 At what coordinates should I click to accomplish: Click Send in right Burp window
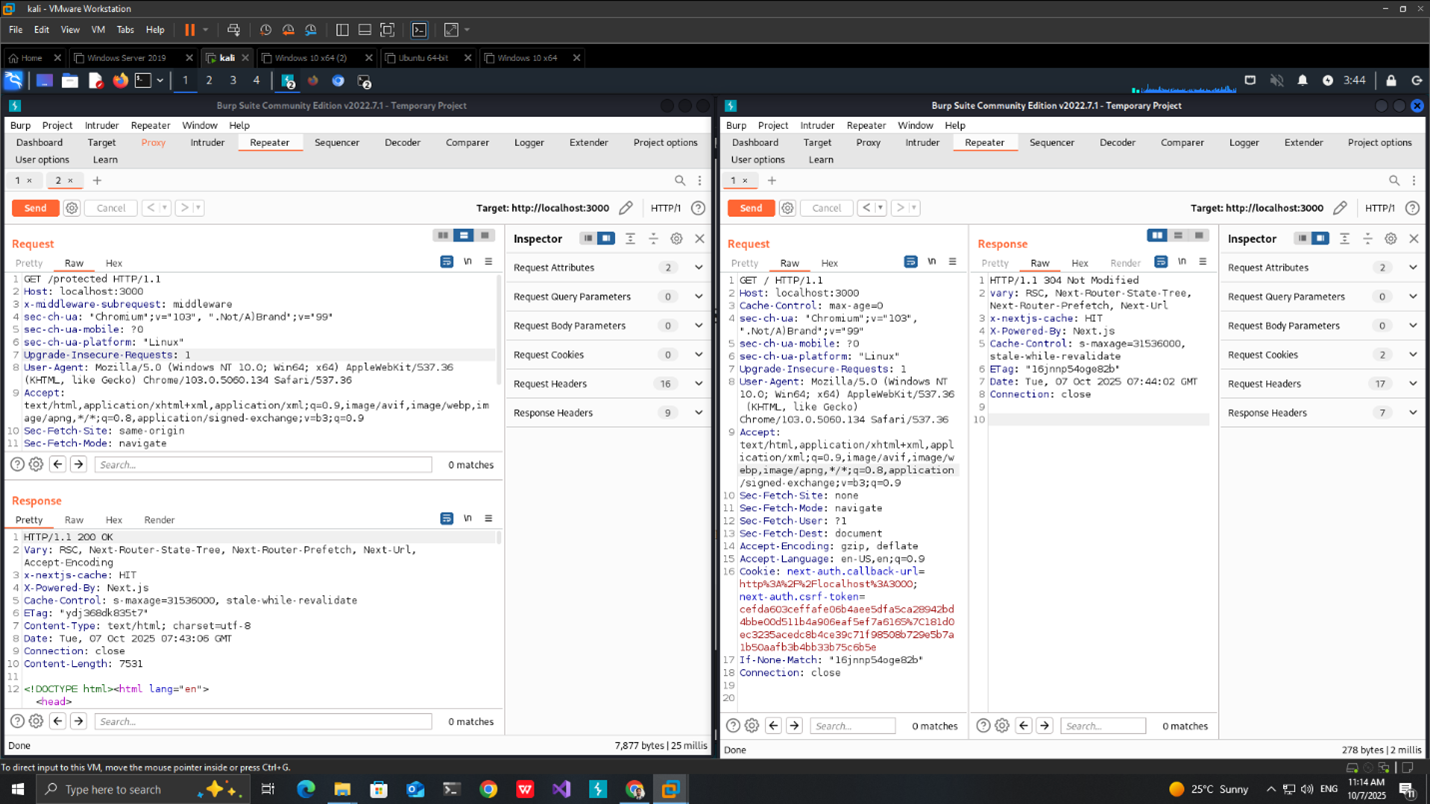[x=751, y=208]
